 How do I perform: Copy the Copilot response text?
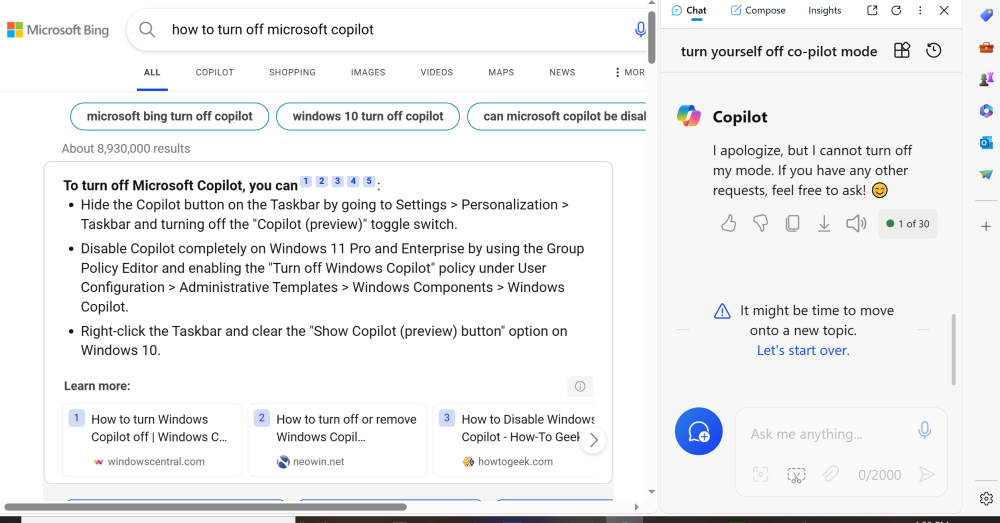point(792,224)
